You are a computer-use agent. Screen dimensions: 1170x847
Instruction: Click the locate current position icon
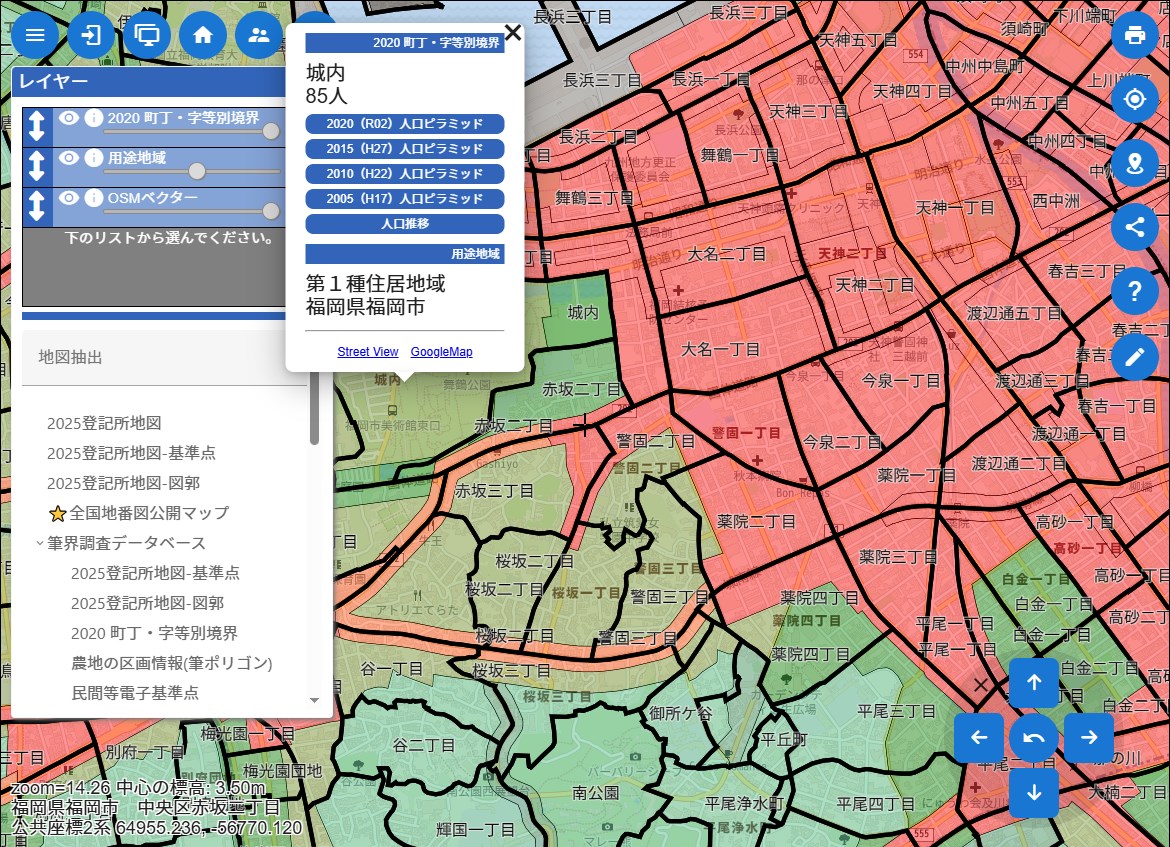point(1134,100)
